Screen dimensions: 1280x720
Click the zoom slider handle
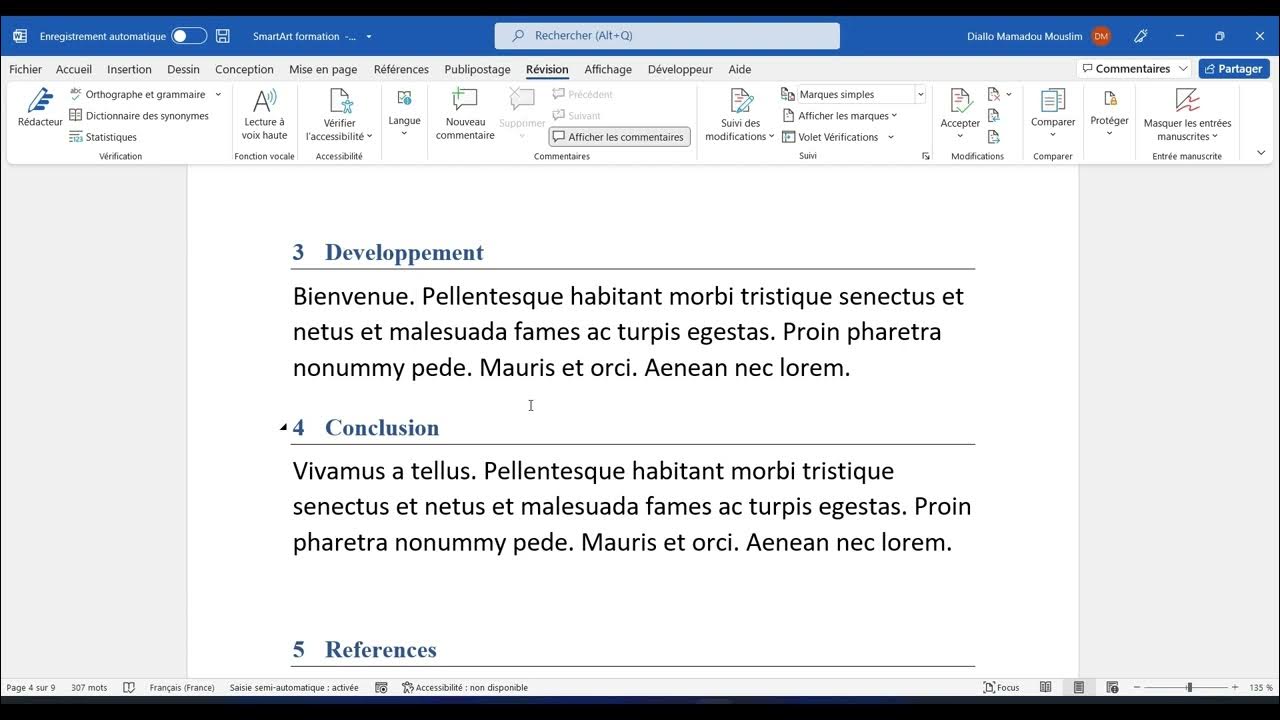(1189, 688)
